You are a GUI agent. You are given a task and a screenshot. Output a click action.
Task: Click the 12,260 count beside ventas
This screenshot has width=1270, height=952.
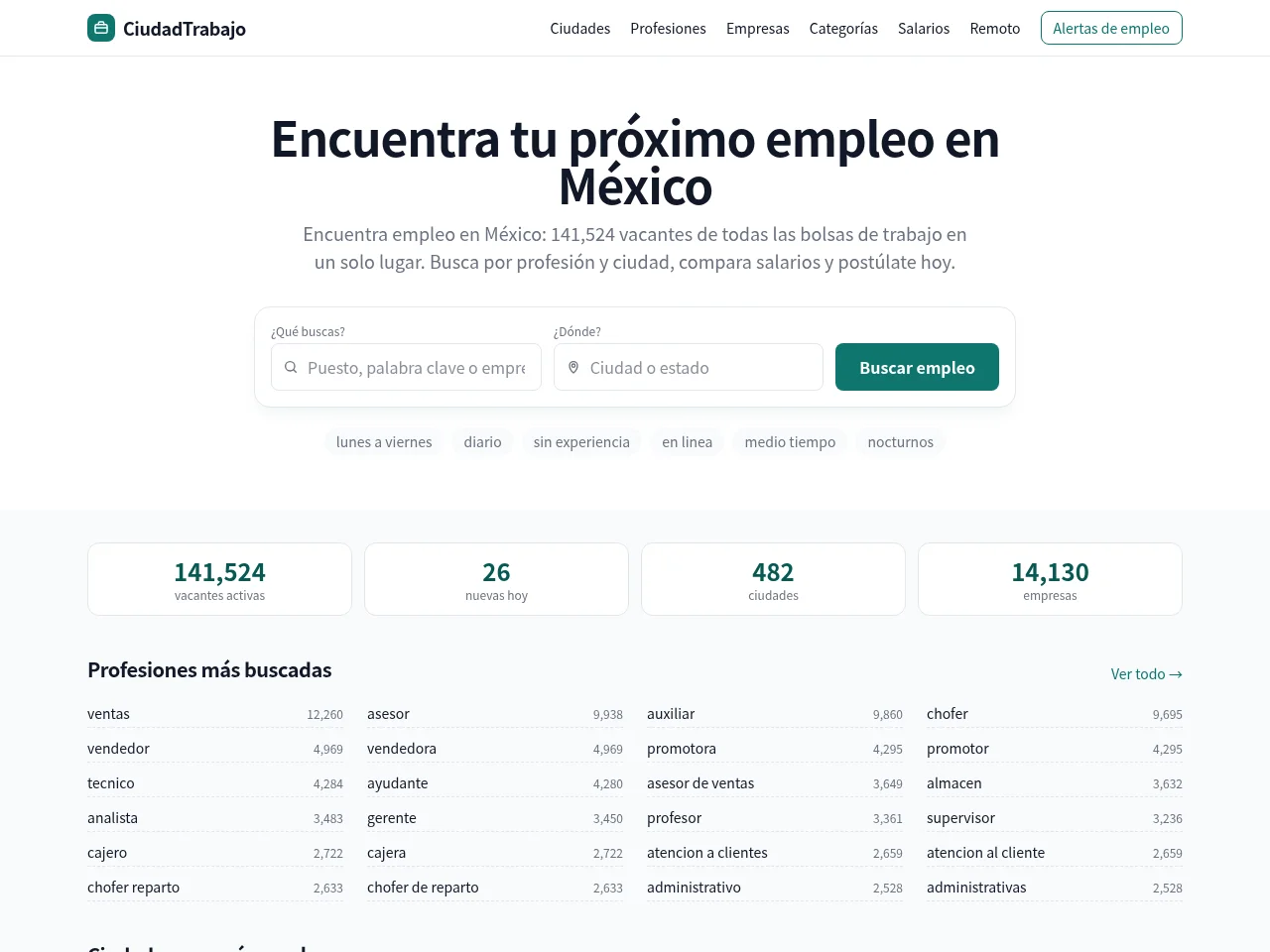[324, 714]
